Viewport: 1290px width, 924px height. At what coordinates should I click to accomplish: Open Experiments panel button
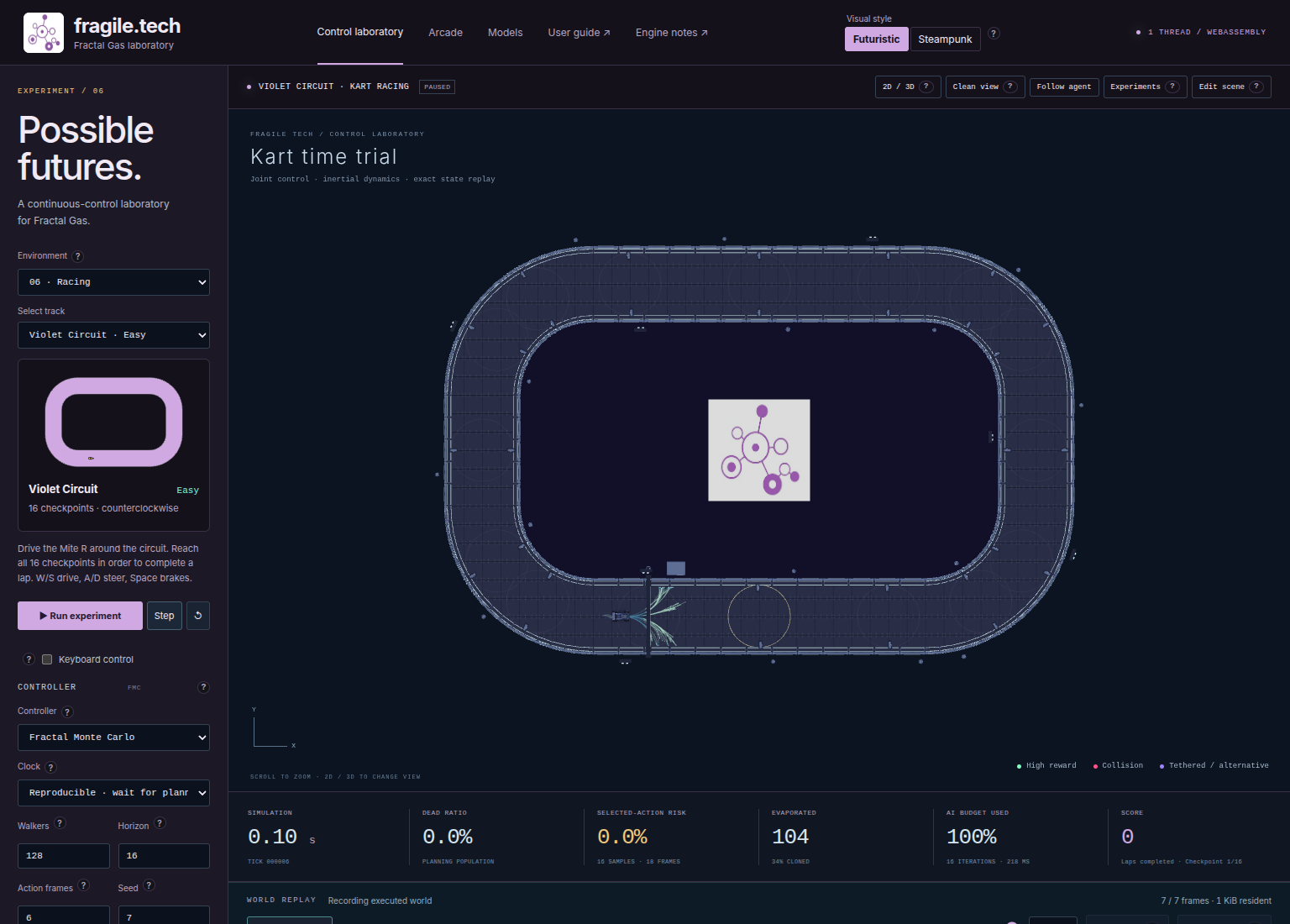coord(1145,87)
